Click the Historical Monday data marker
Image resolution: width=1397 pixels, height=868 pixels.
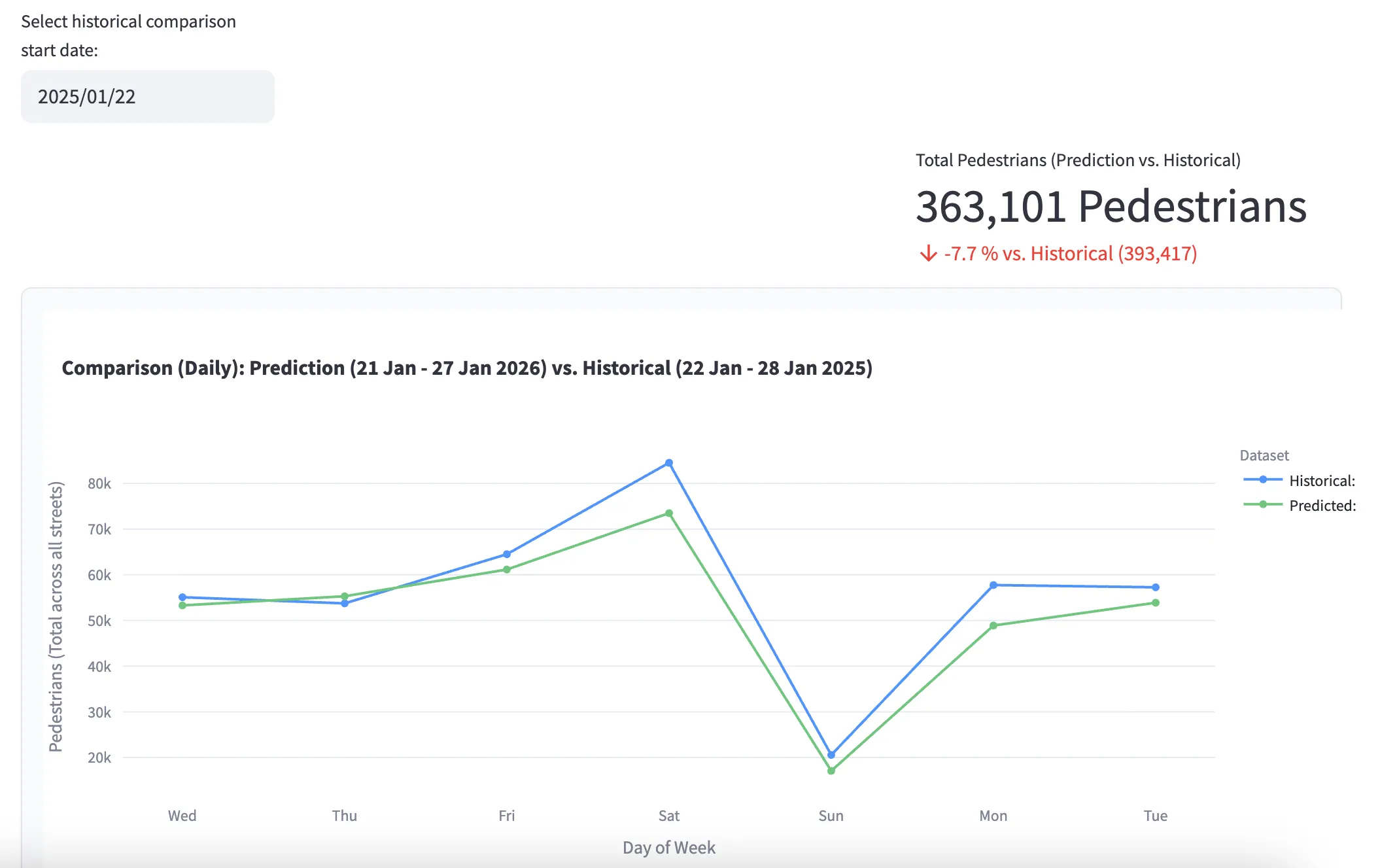993,585
